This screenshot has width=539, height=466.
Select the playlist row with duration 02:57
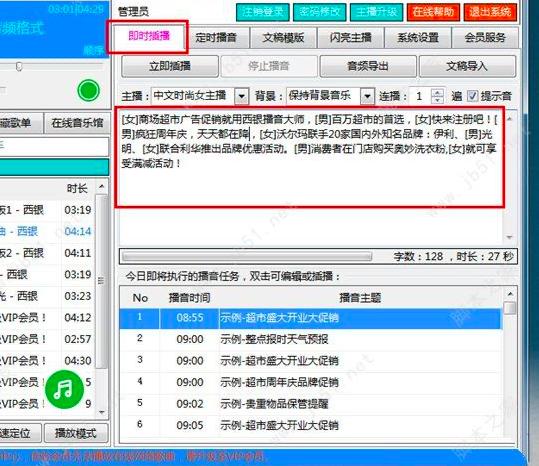tap(47, 339)
